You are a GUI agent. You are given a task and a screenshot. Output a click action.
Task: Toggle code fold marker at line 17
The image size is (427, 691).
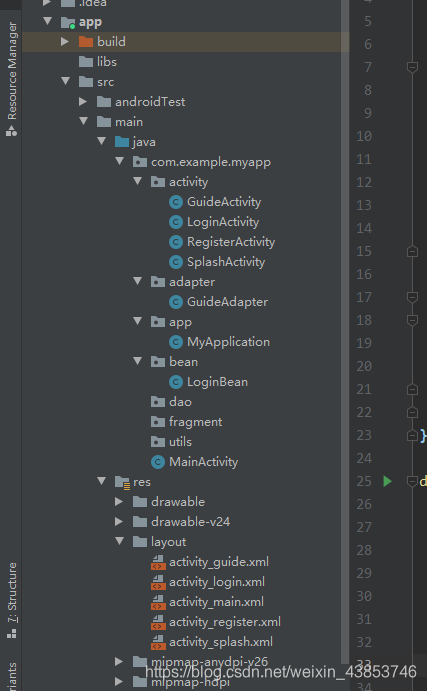[412, 297]
